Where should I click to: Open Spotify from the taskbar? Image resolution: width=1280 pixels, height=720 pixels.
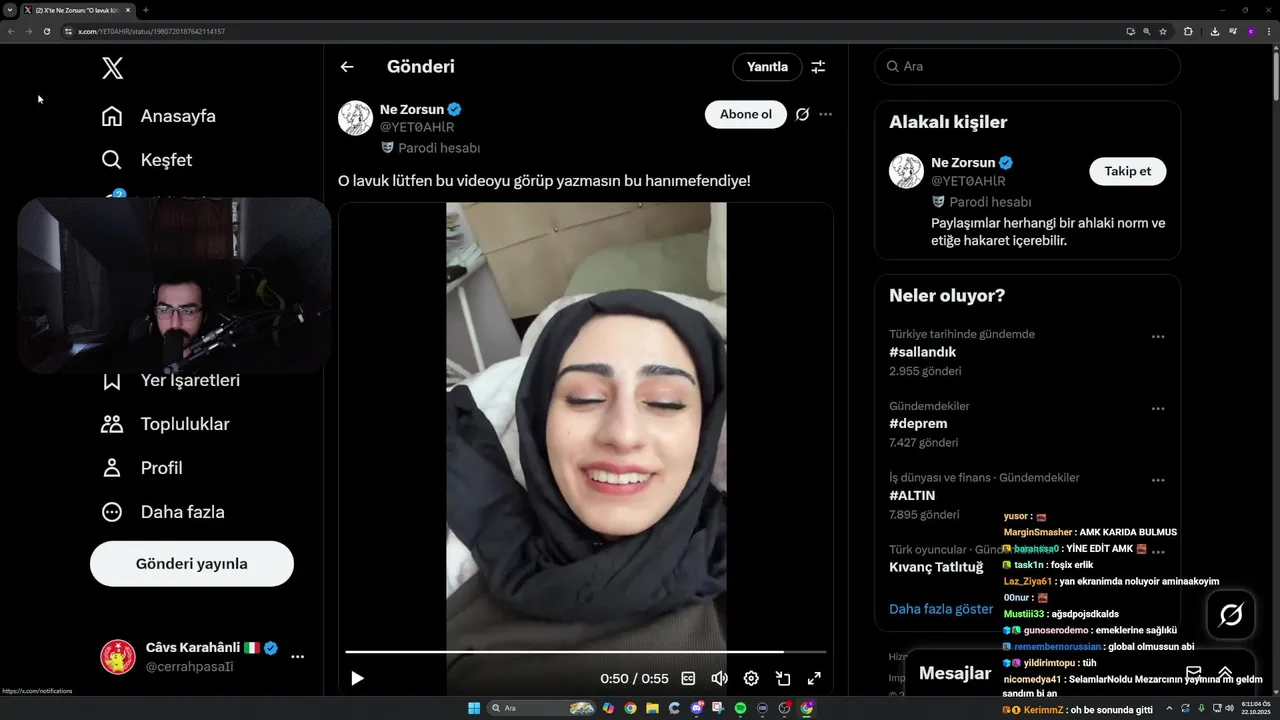(740, 708)
